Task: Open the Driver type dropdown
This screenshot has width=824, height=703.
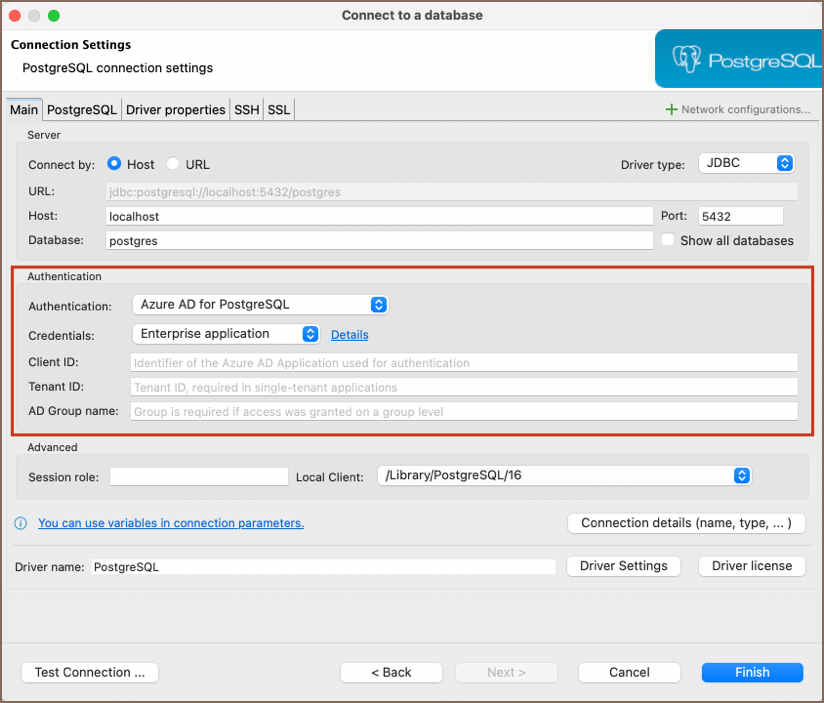Action: (x=746, y=163)
